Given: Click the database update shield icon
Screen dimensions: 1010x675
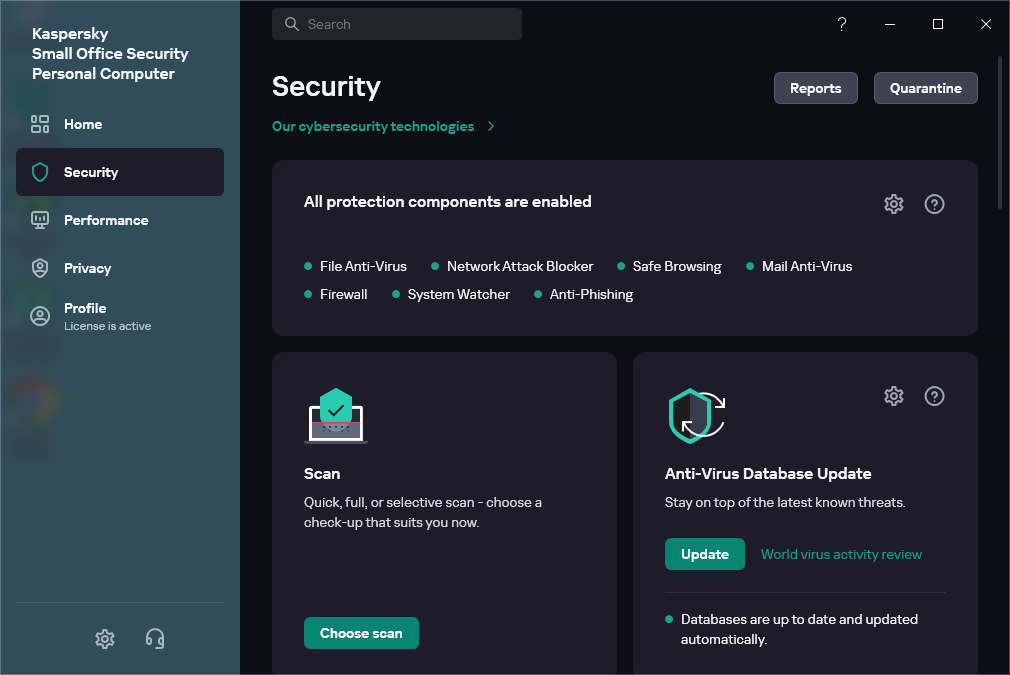Looking at the screenshot, I should 696,416.
